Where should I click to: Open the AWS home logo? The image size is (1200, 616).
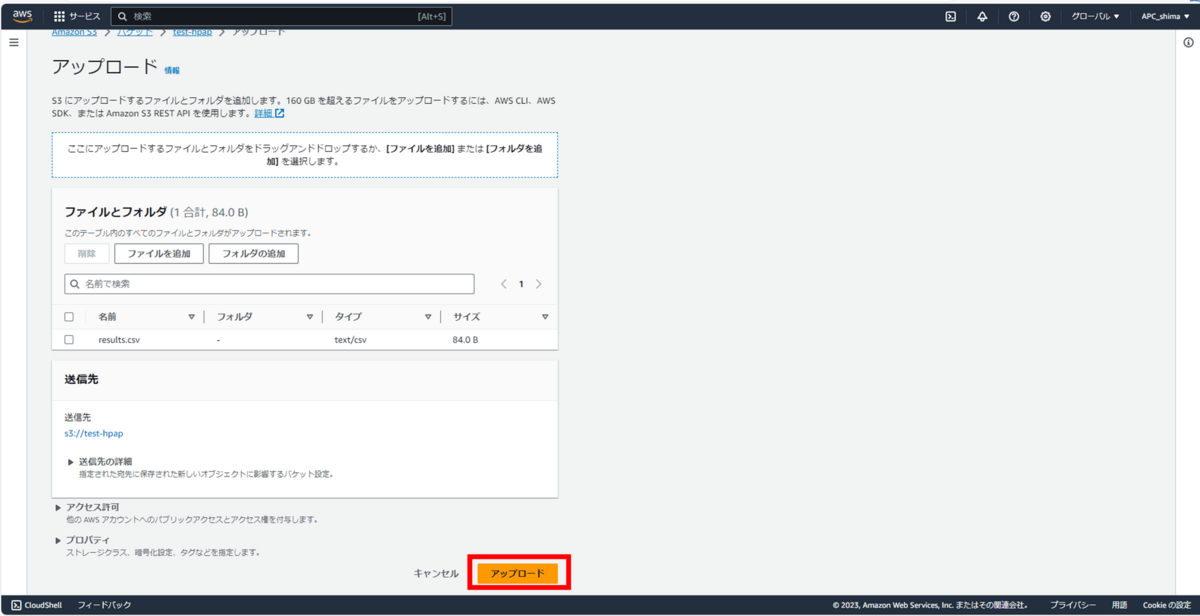(23, 16)
